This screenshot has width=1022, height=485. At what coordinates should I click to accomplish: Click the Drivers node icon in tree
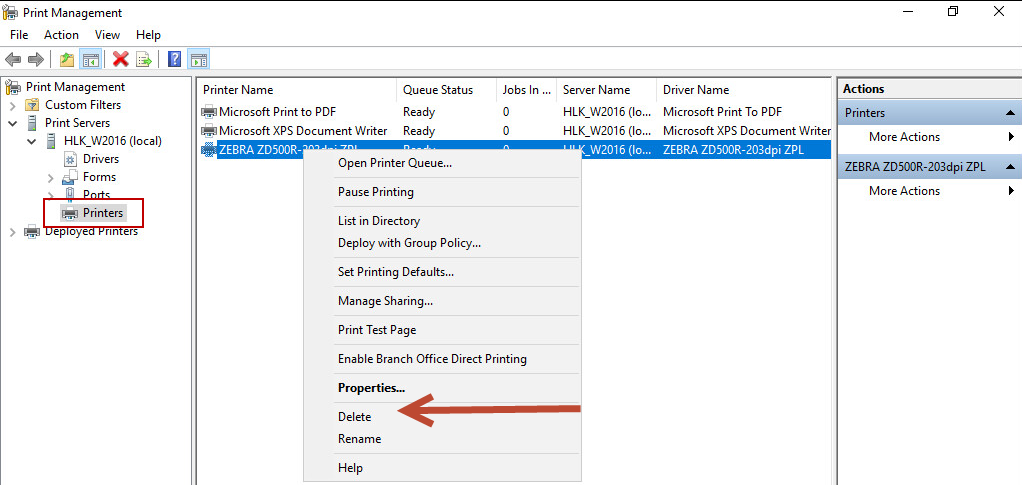[69, 159]
